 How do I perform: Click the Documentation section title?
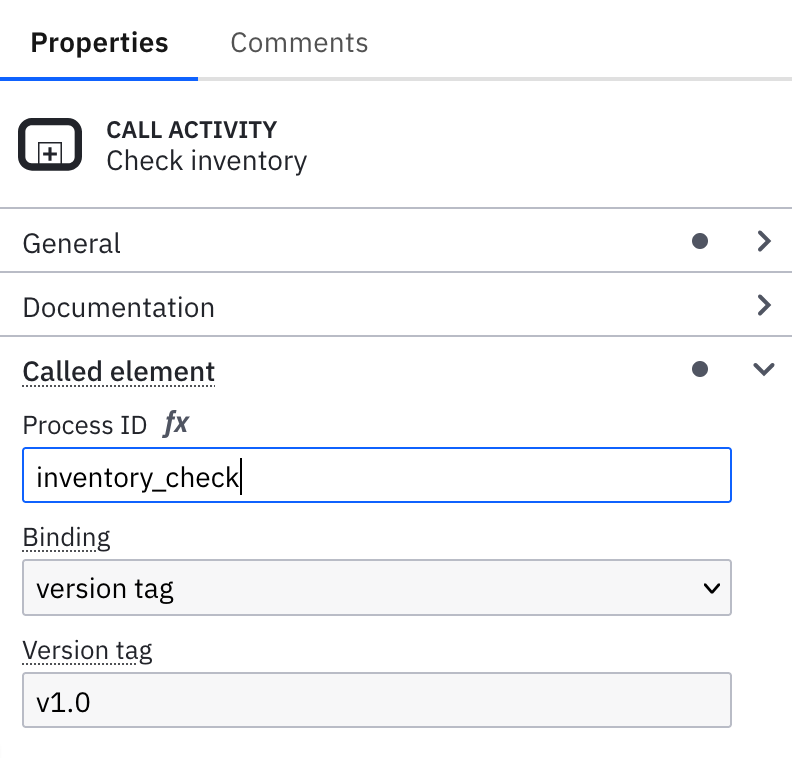[x=118, y=307]
